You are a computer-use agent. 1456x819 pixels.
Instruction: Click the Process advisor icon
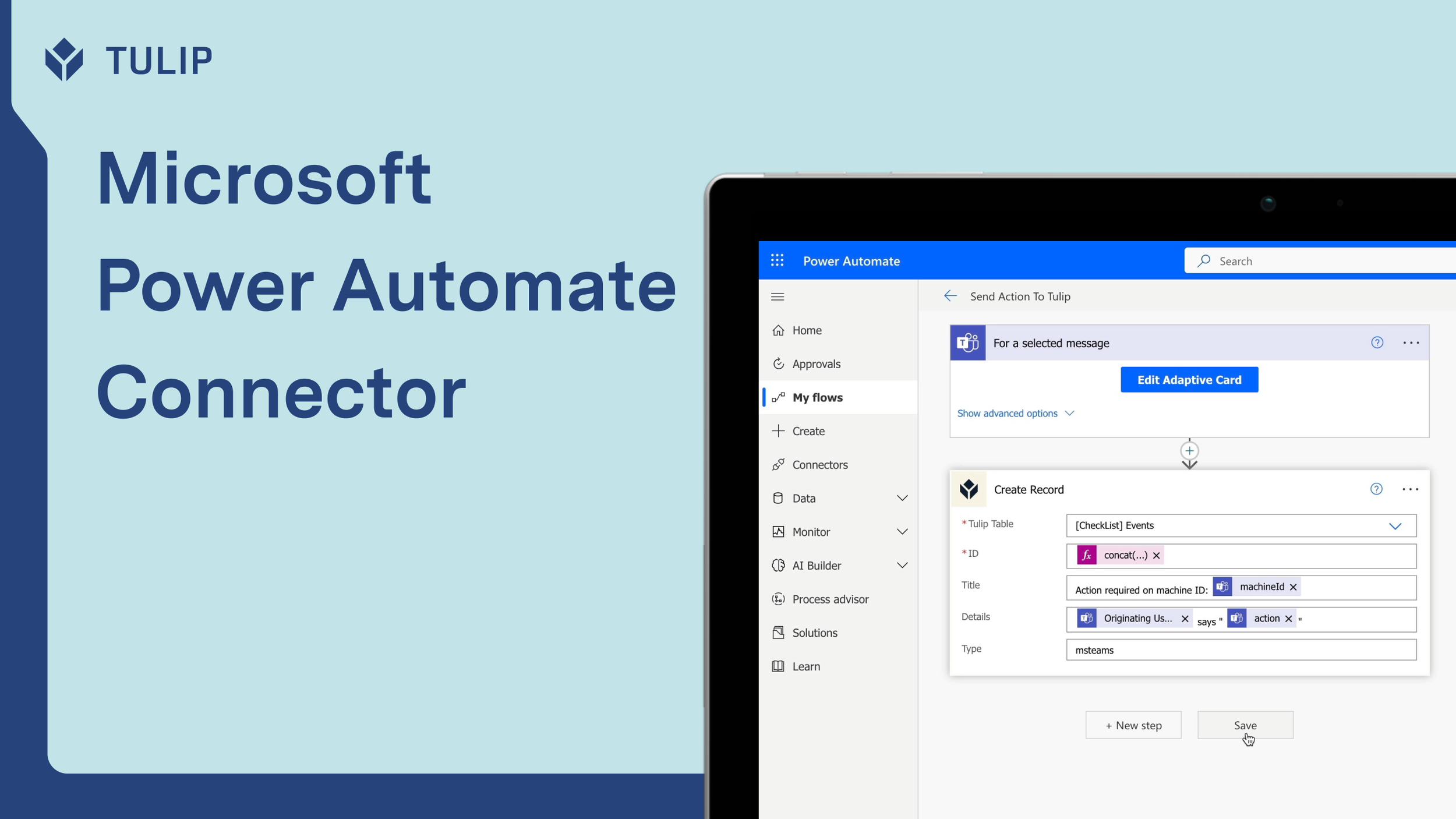778,599
